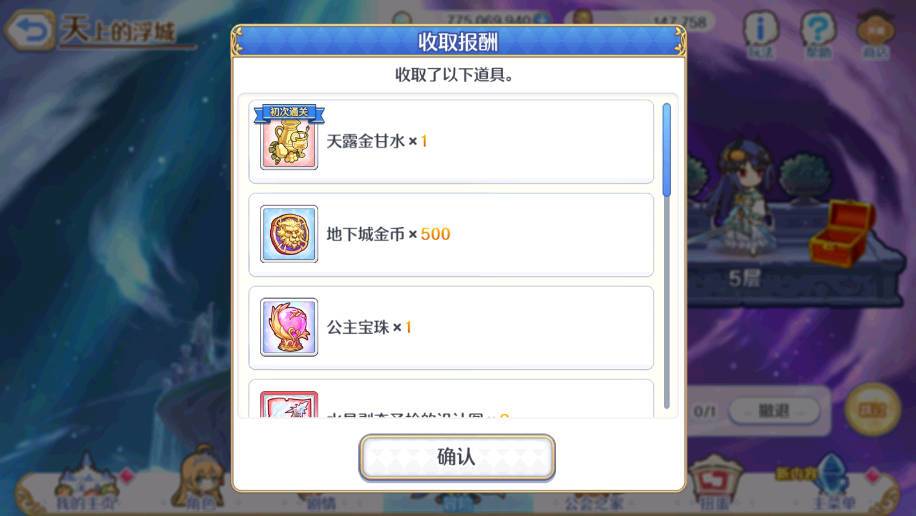Select the 公主宝珠 pink orb icon
This screenshot has height=516, width=916.
click(289, 327)
